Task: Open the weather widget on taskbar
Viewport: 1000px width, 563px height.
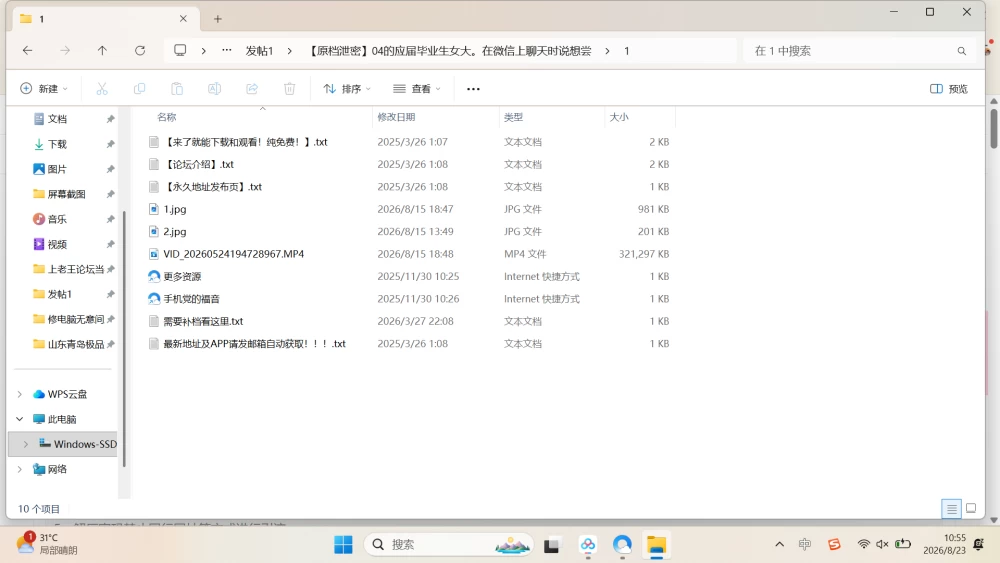Action: click(47, 544)
